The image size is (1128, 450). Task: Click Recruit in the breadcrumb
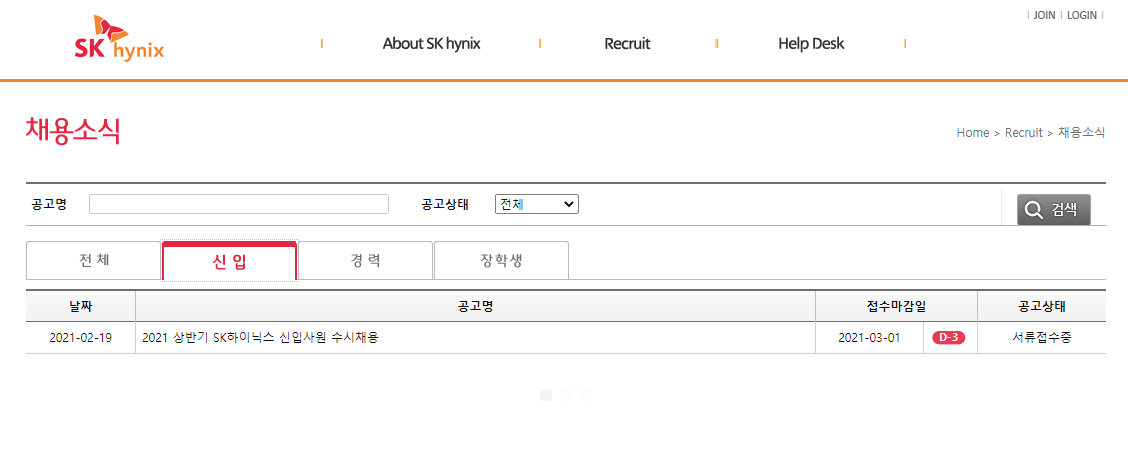[1024, 133]
